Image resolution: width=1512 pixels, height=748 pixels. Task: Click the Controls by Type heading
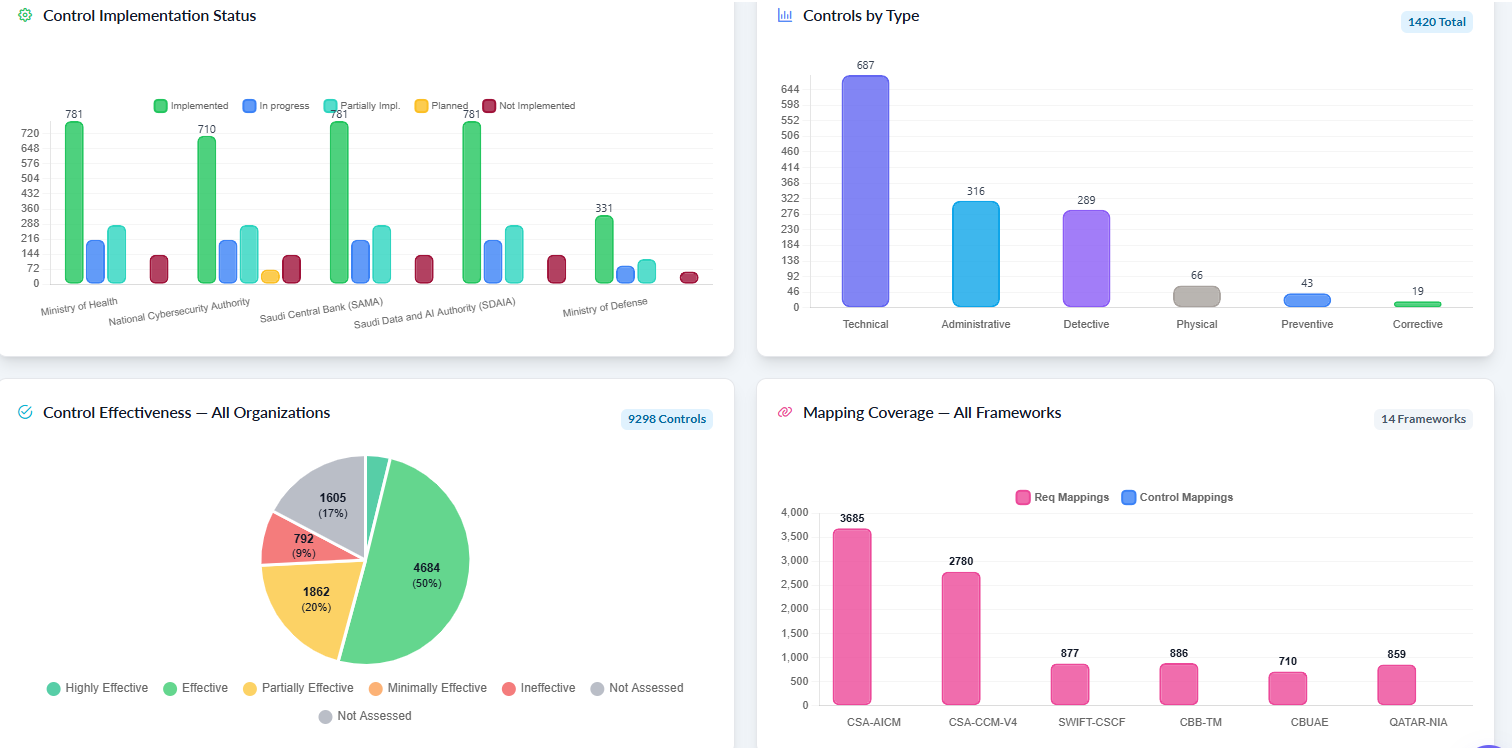pos(861,16)
